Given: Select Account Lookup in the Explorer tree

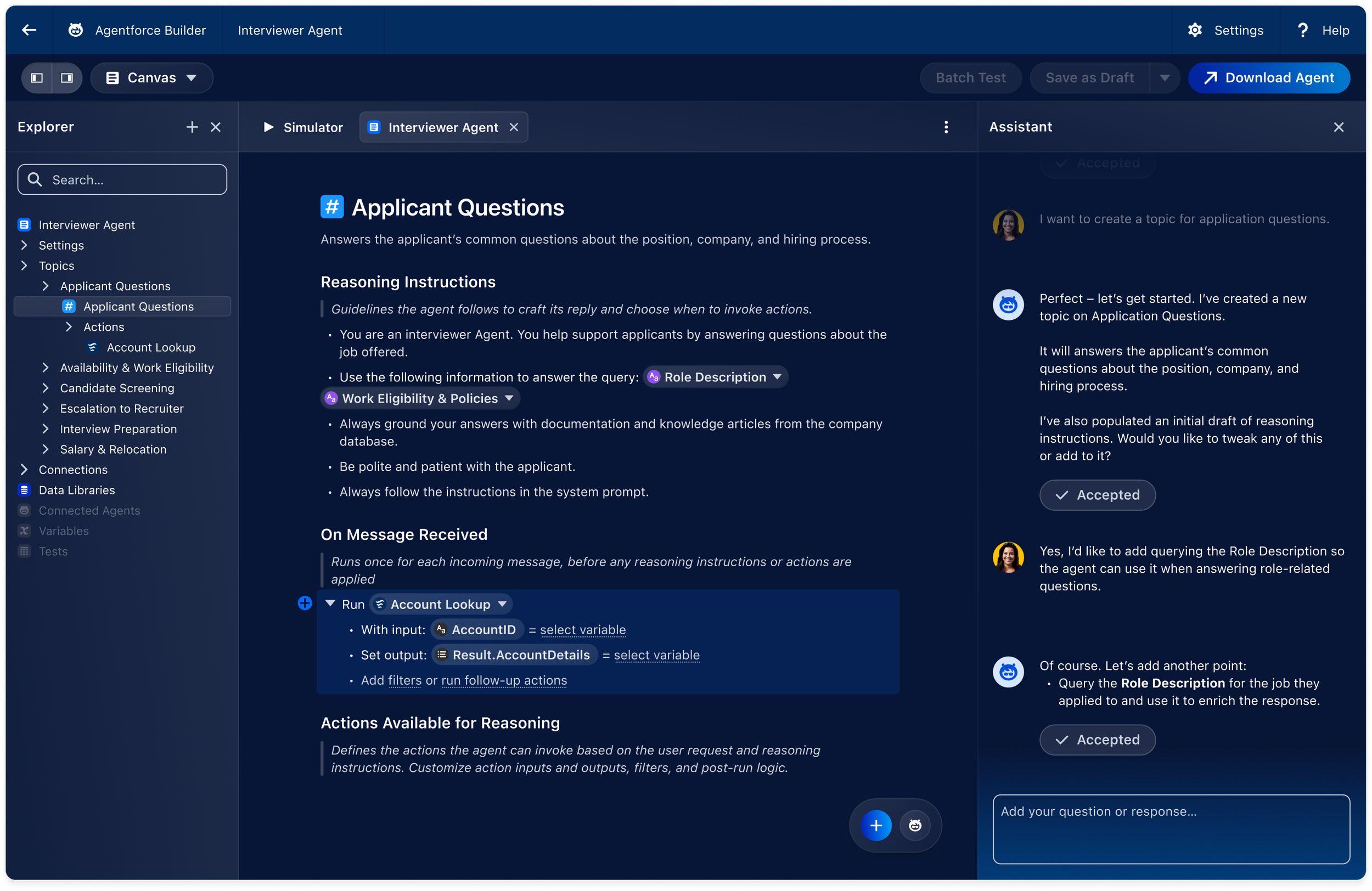Looking at the screenshot, I should (x=150, y=347).
